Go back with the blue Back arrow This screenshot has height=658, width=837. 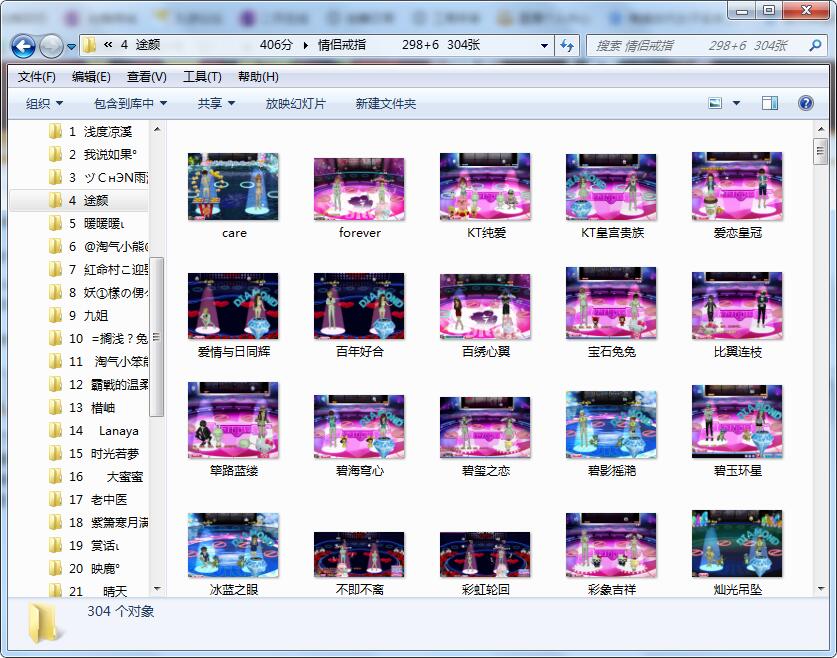pyautogui.click(x=23, y=46)
